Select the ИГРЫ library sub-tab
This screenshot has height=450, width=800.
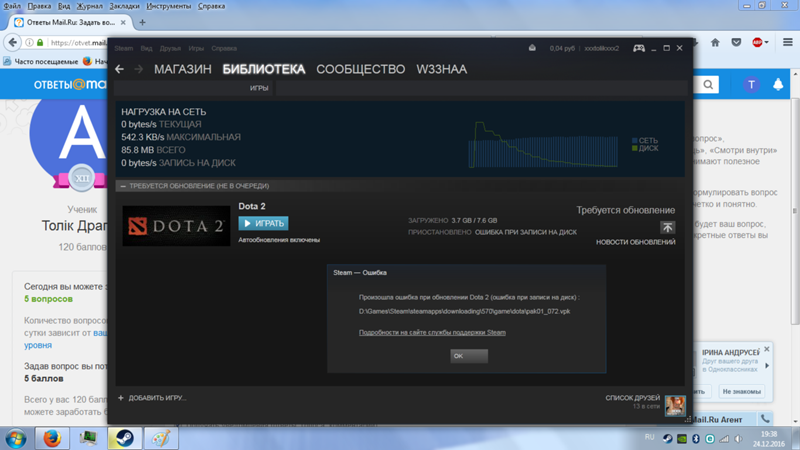coord(259,88)
